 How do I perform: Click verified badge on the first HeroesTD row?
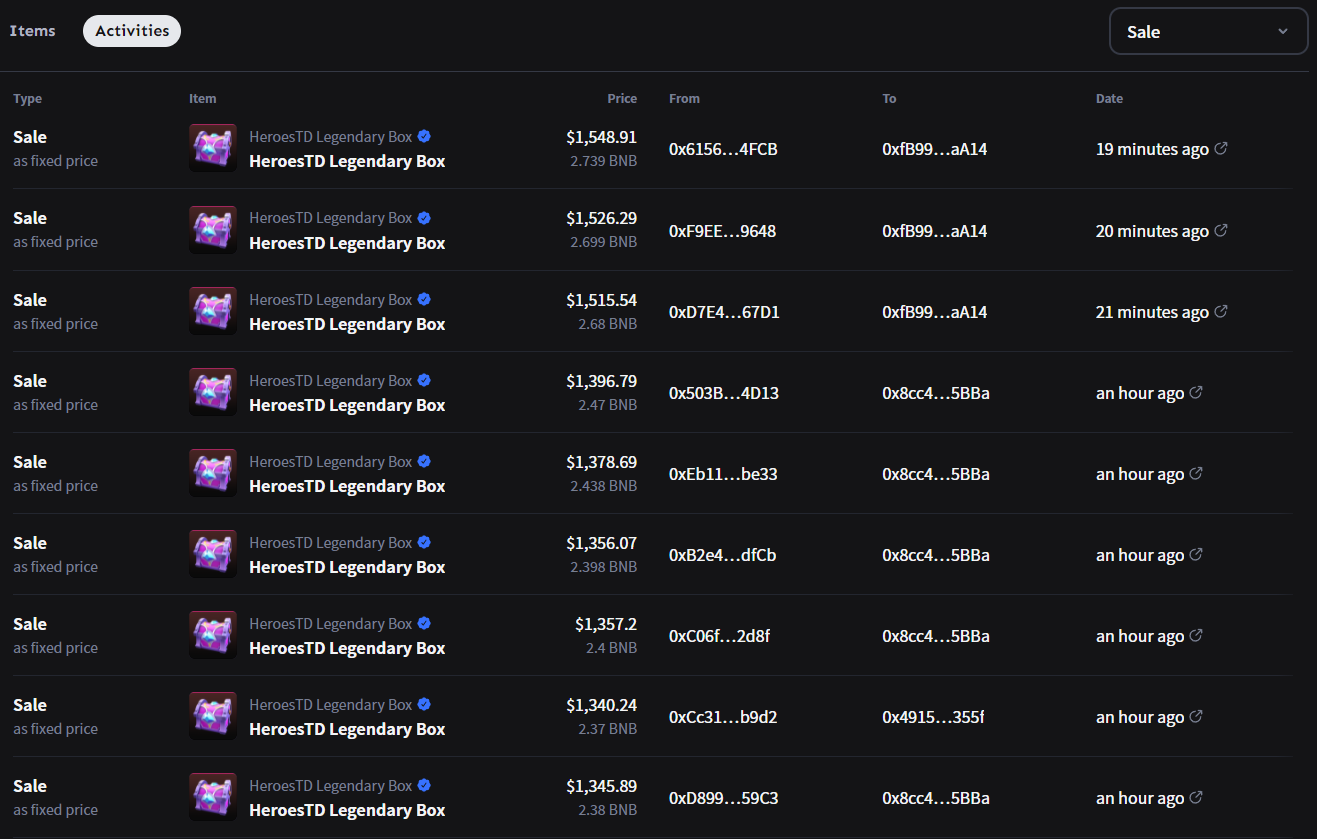(424, 137)
